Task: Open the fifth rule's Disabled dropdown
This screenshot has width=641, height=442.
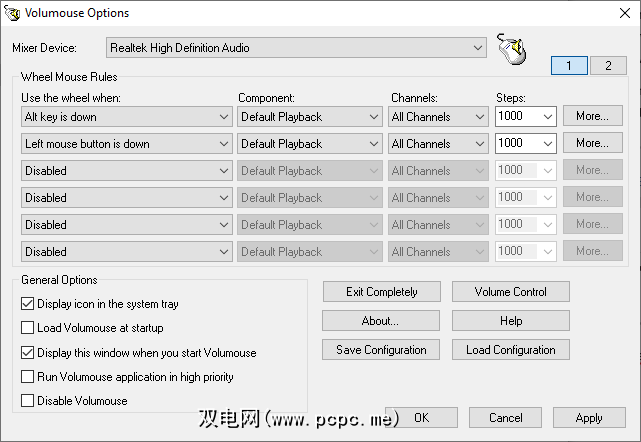Action: (127, 225)
